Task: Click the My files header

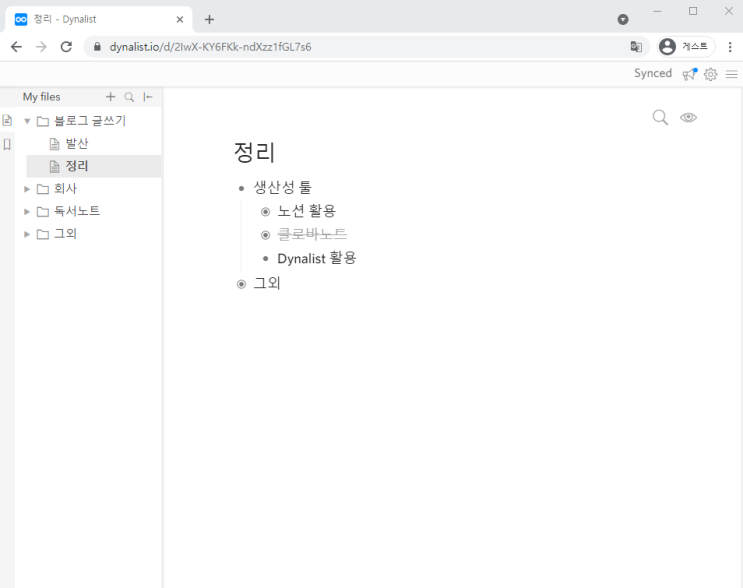Action: [42, 97]
